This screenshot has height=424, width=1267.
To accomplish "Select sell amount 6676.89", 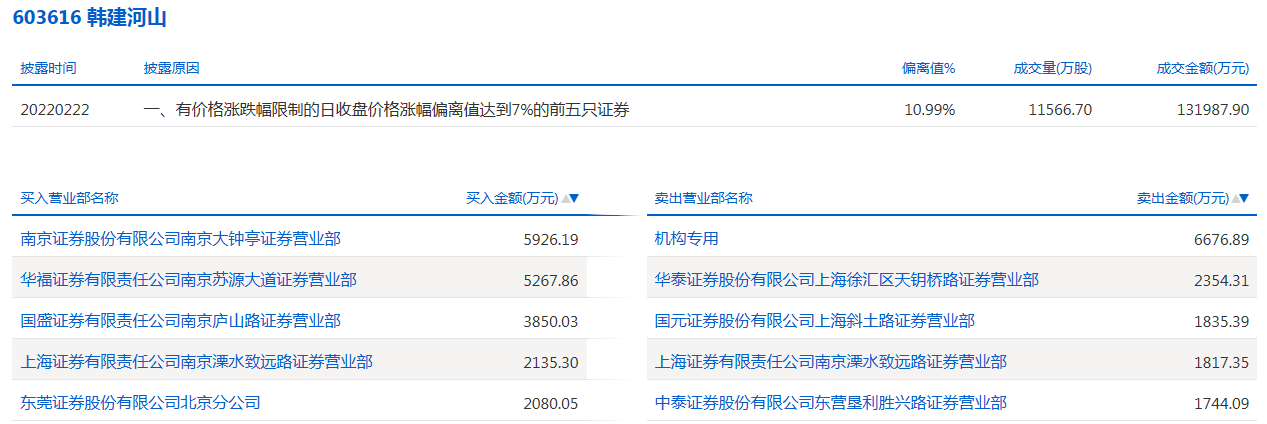I will 1221,240.
